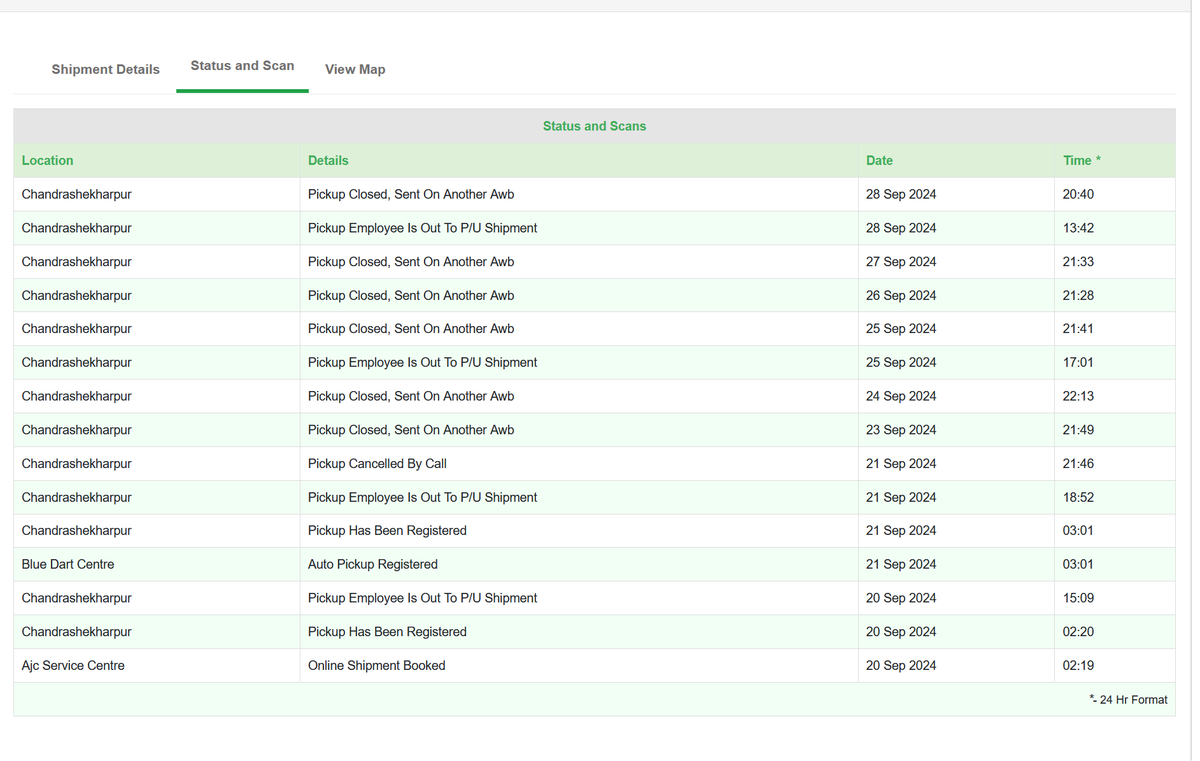The image size is (1200, 761).
Task: Open the Shipment Details tab
Action: 105,69
